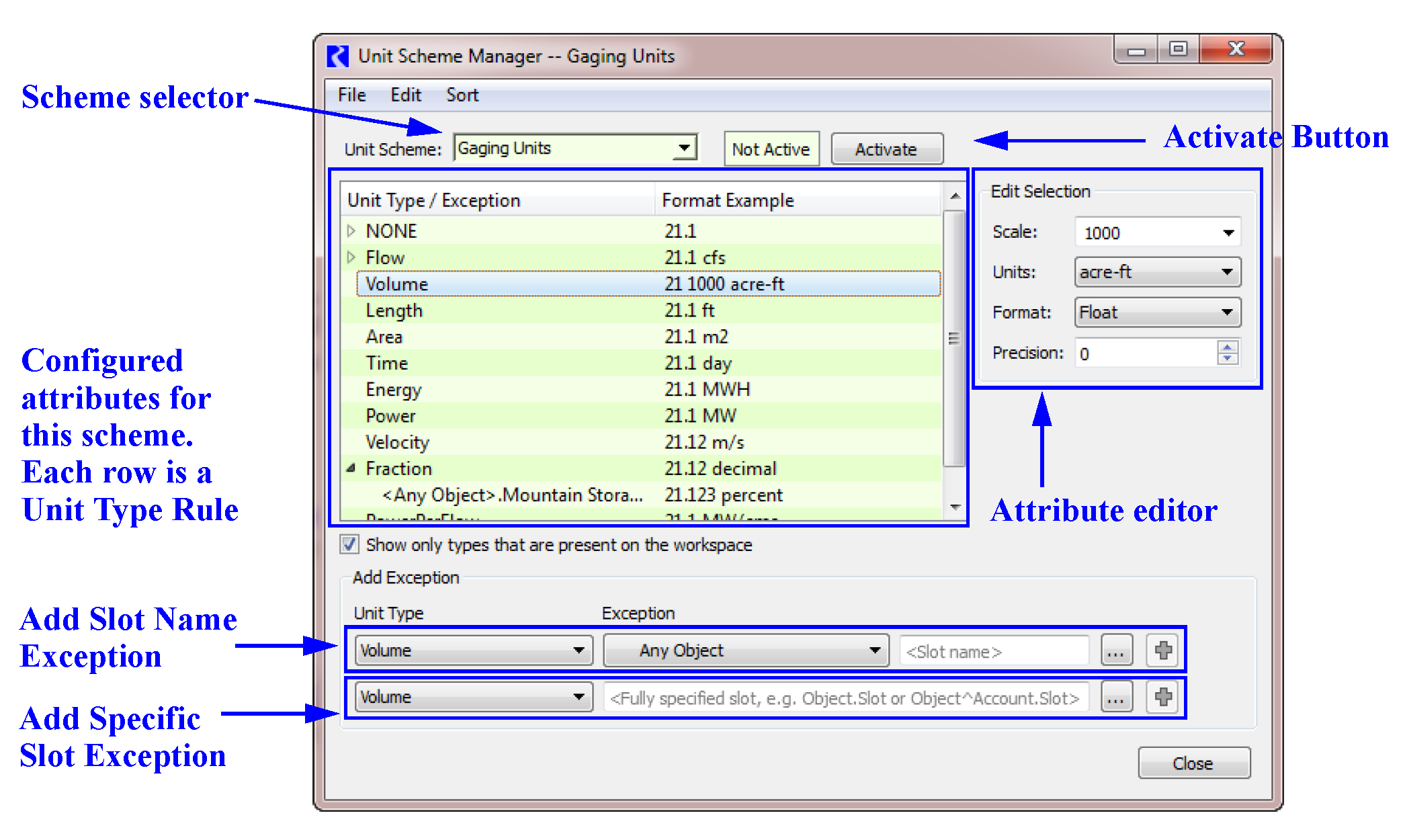This screenshot has height=840, width=1403.
Task: Open the Units dropdown showing acre-ft
Action: [x=1226, y=272]
